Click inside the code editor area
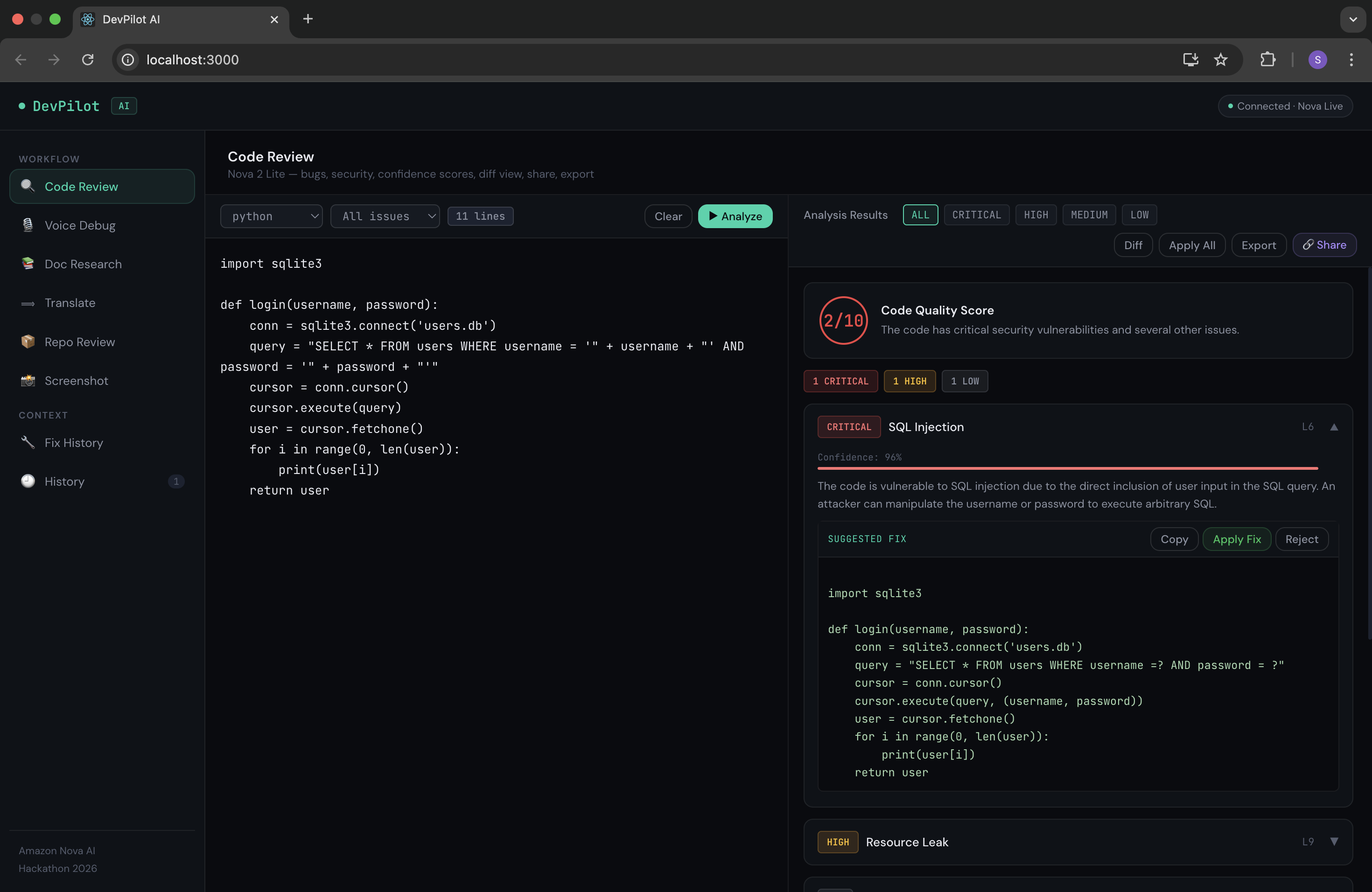The width and height of the screenshot is (1372, 892). (x=496, y=634)
